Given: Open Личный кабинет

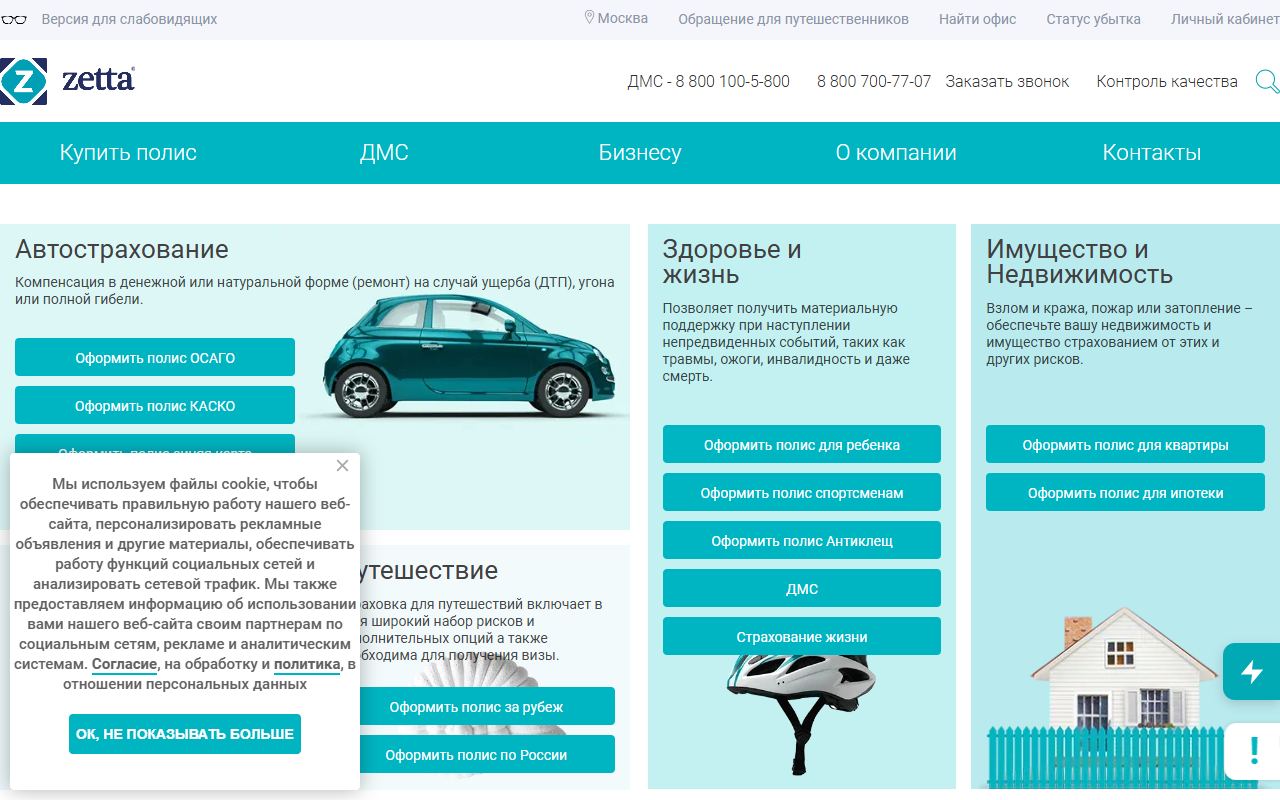Looking at the screenshot, I should 1225,19.
